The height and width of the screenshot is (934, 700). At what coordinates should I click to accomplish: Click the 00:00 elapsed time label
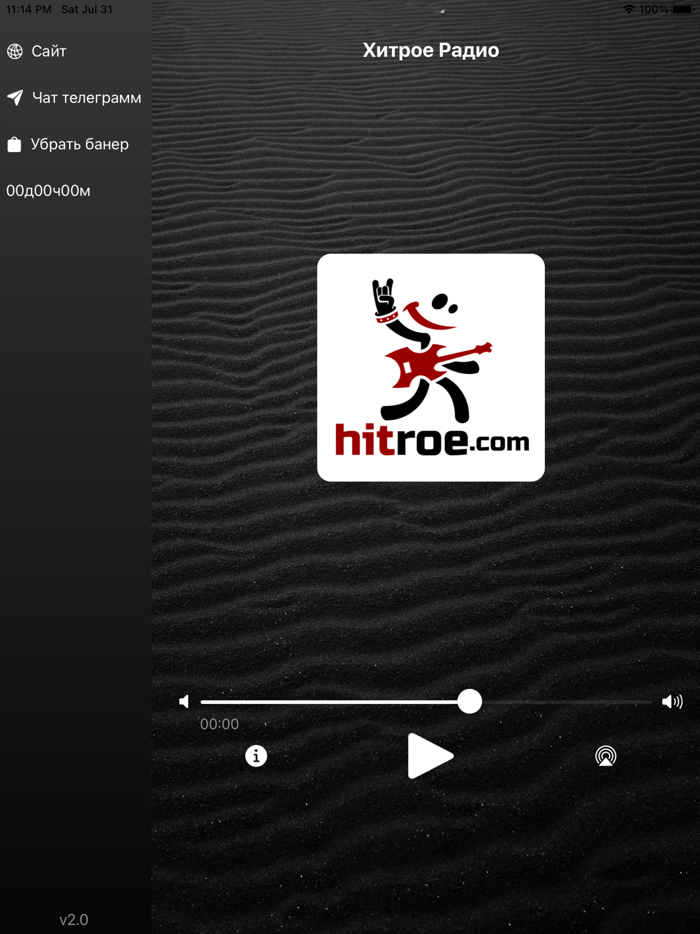pos(219,724)
